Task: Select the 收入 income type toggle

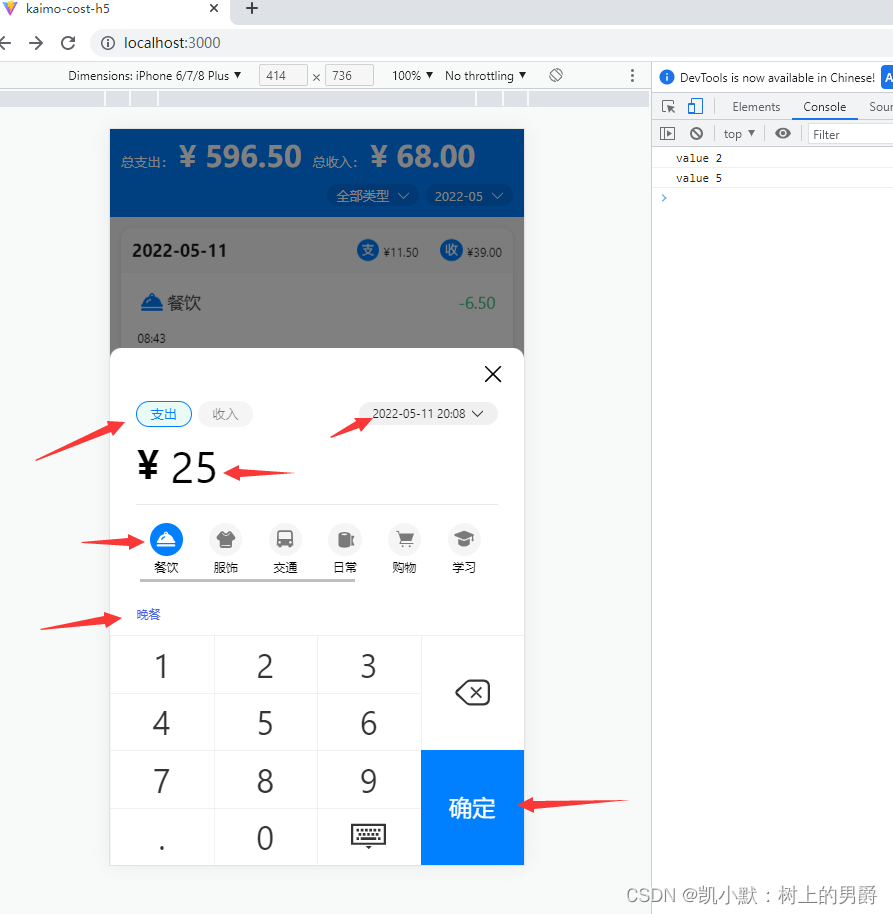Action: 225,414
